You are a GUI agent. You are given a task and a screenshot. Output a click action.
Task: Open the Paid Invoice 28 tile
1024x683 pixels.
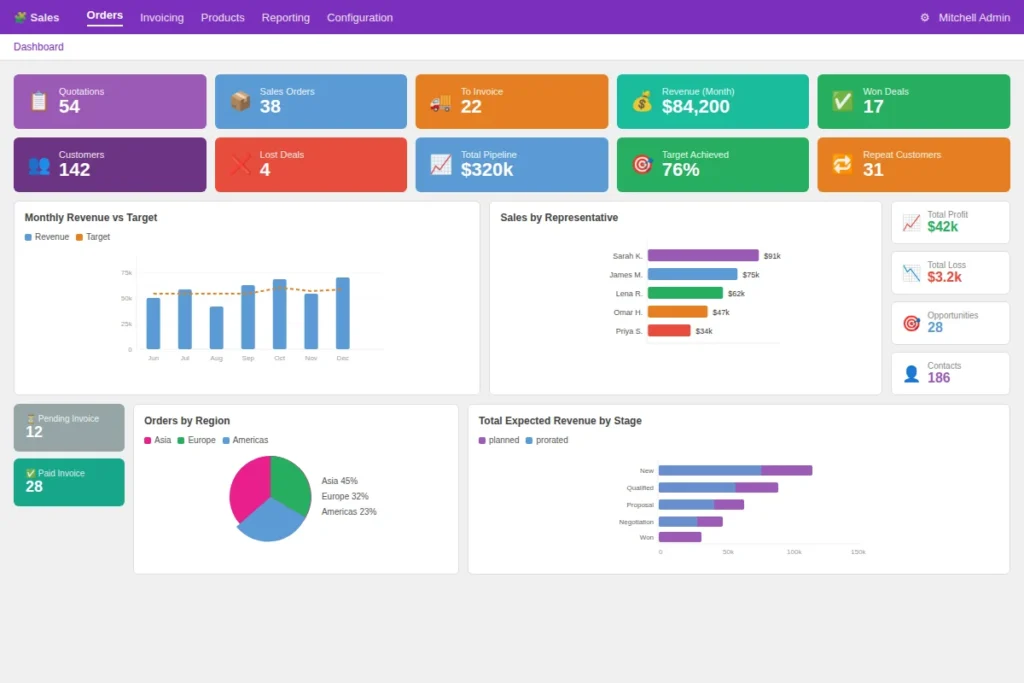[x=69, y=483]
